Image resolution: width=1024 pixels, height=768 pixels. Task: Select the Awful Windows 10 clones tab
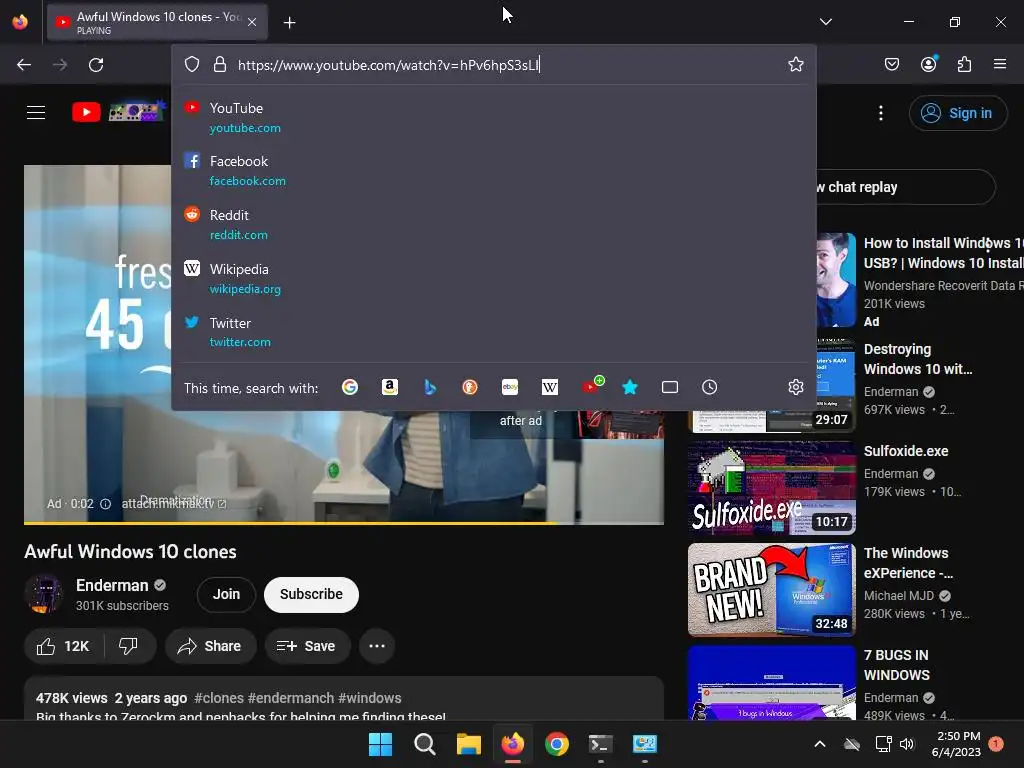pyautogui.click(x=157, y=22)
